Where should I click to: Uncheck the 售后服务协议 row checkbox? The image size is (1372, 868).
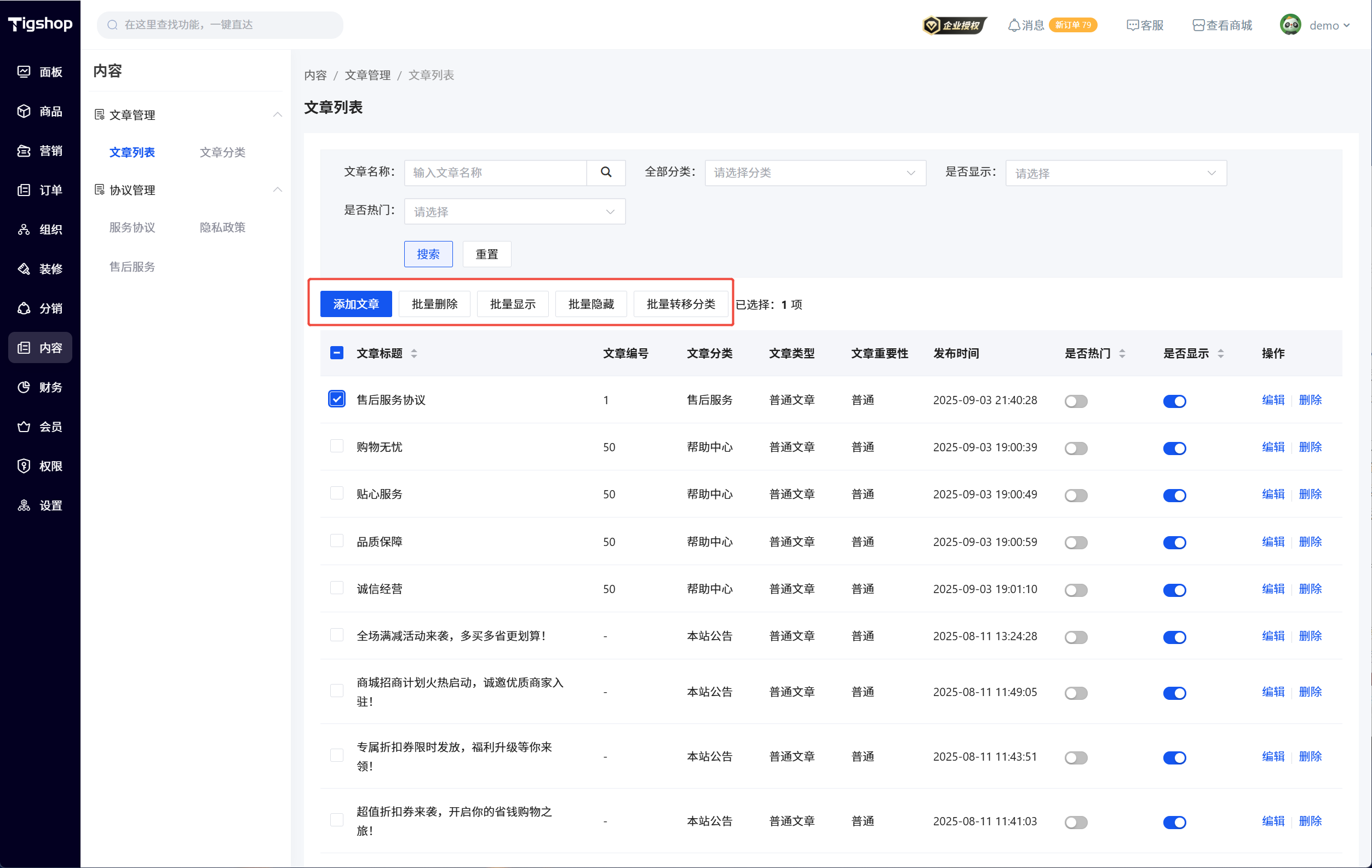click(x=337, y=399)
